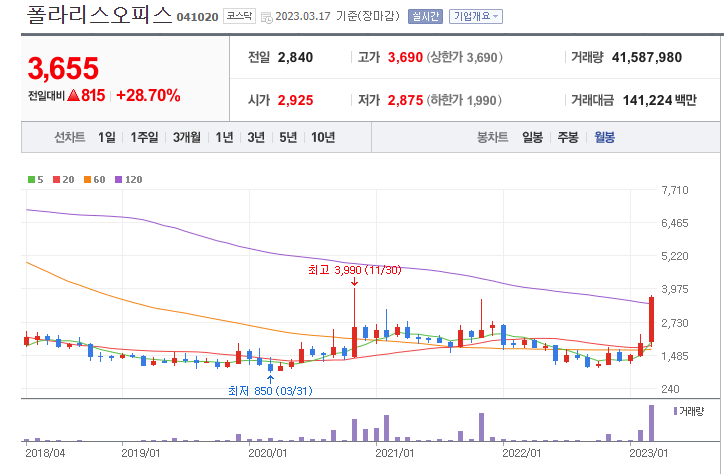Select the 1일 line chart tab
Viewport: 724px width, 474px height.
point(107,137)
